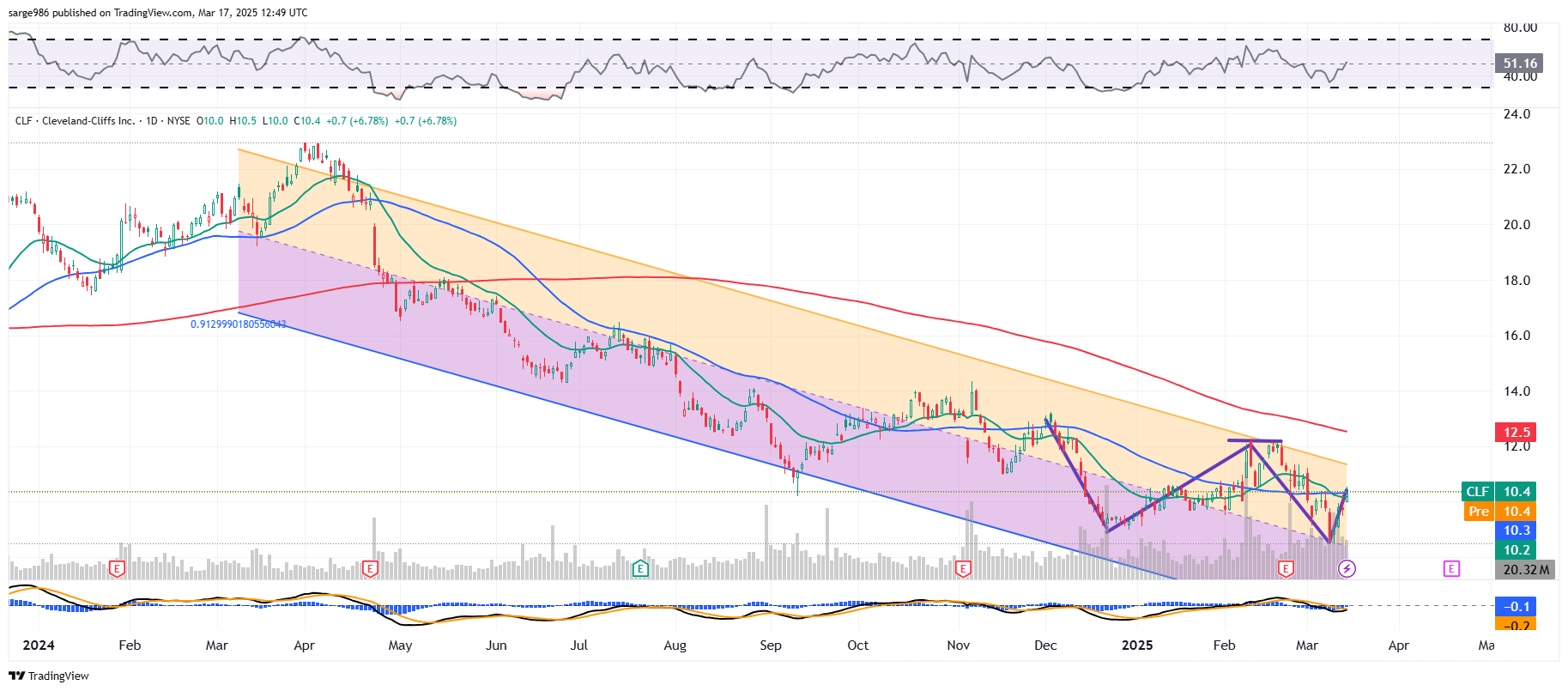Open the red earnings marker before Feb 2024

coord(118,568)
